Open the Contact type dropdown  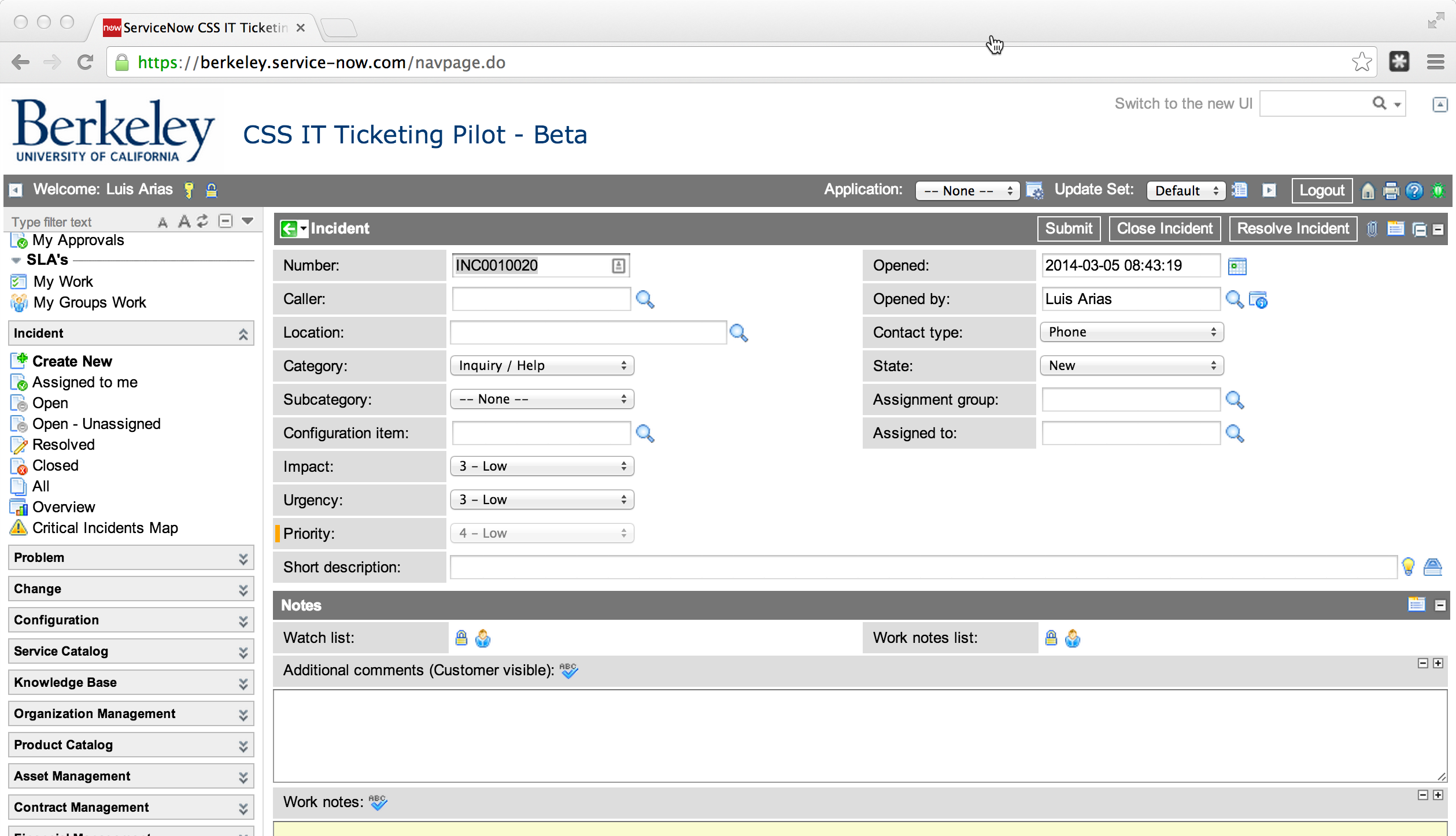(1132, 332)
